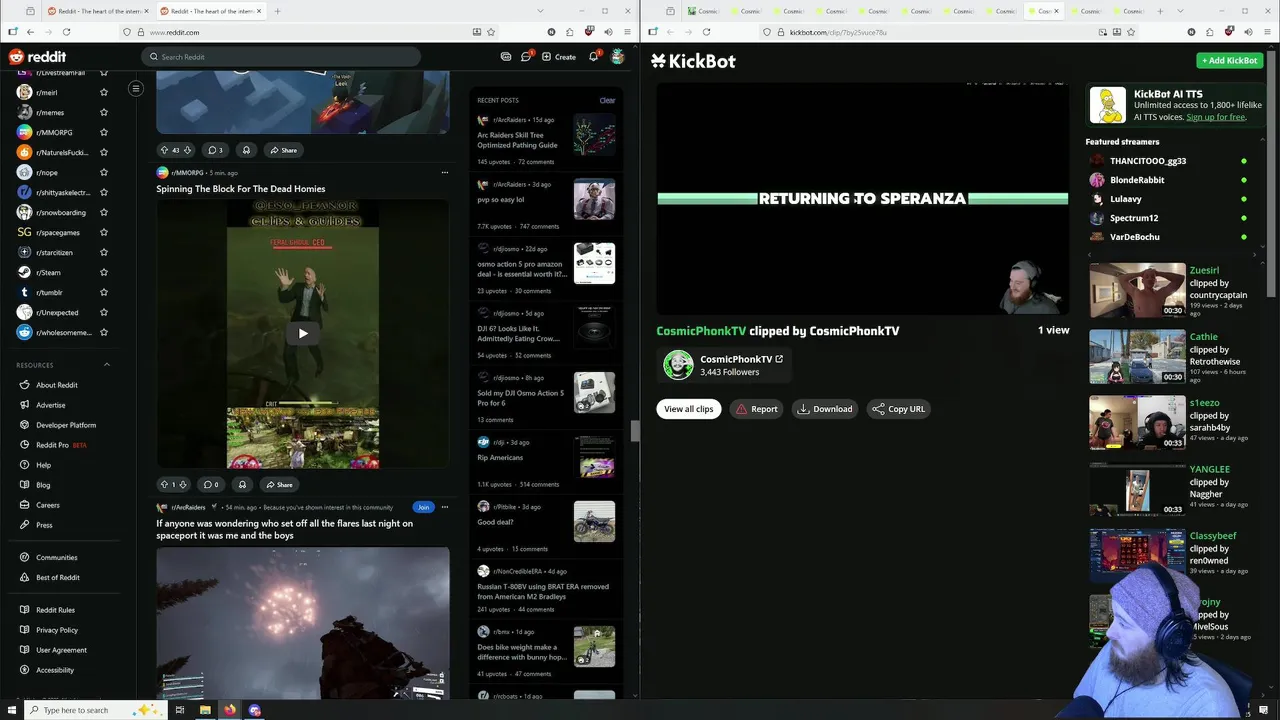Open a new tab in Reddit window

click(x=277, y=11)
